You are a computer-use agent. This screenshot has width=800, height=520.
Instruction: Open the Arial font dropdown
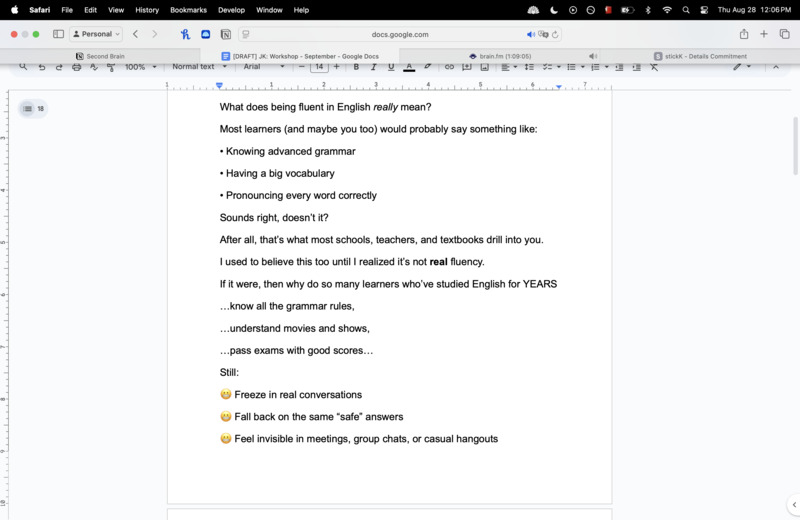[263, 67]
